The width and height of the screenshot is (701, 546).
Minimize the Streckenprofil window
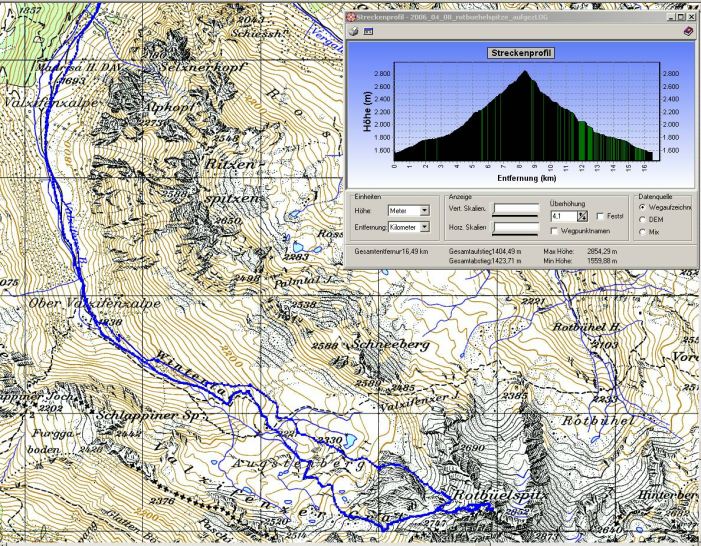click(x=671, y=17)
